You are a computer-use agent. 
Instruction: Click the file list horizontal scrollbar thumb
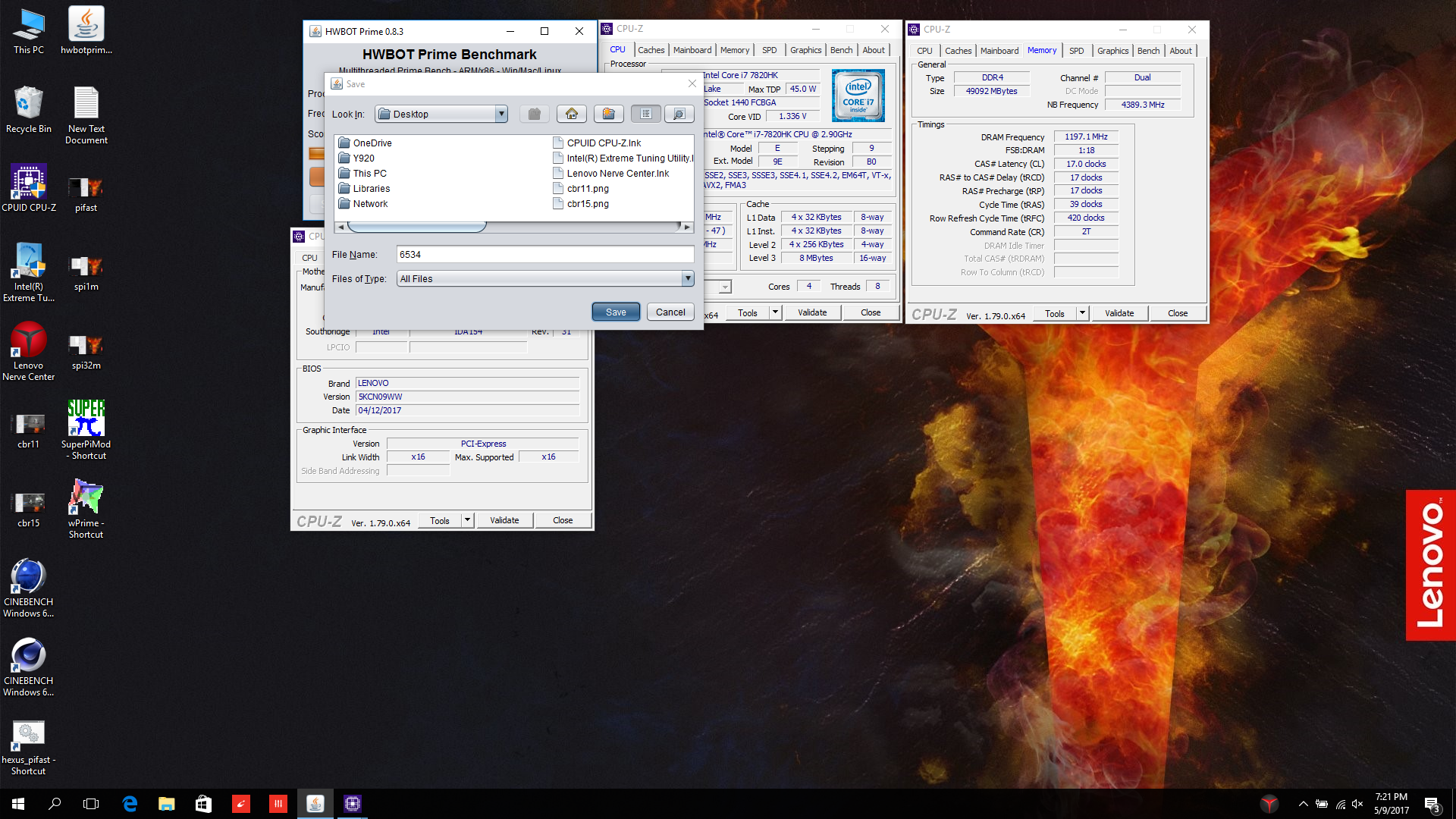416,227
